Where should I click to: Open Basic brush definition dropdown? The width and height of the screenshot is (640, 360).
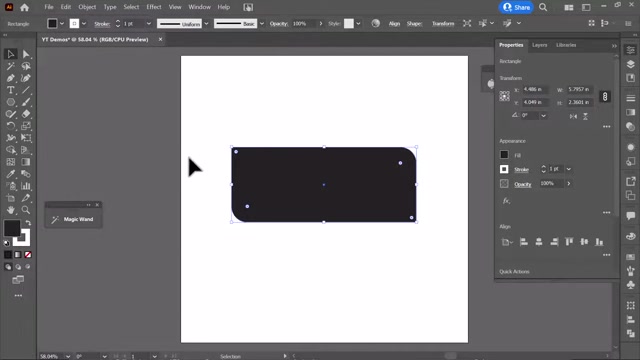coord(262,24)
